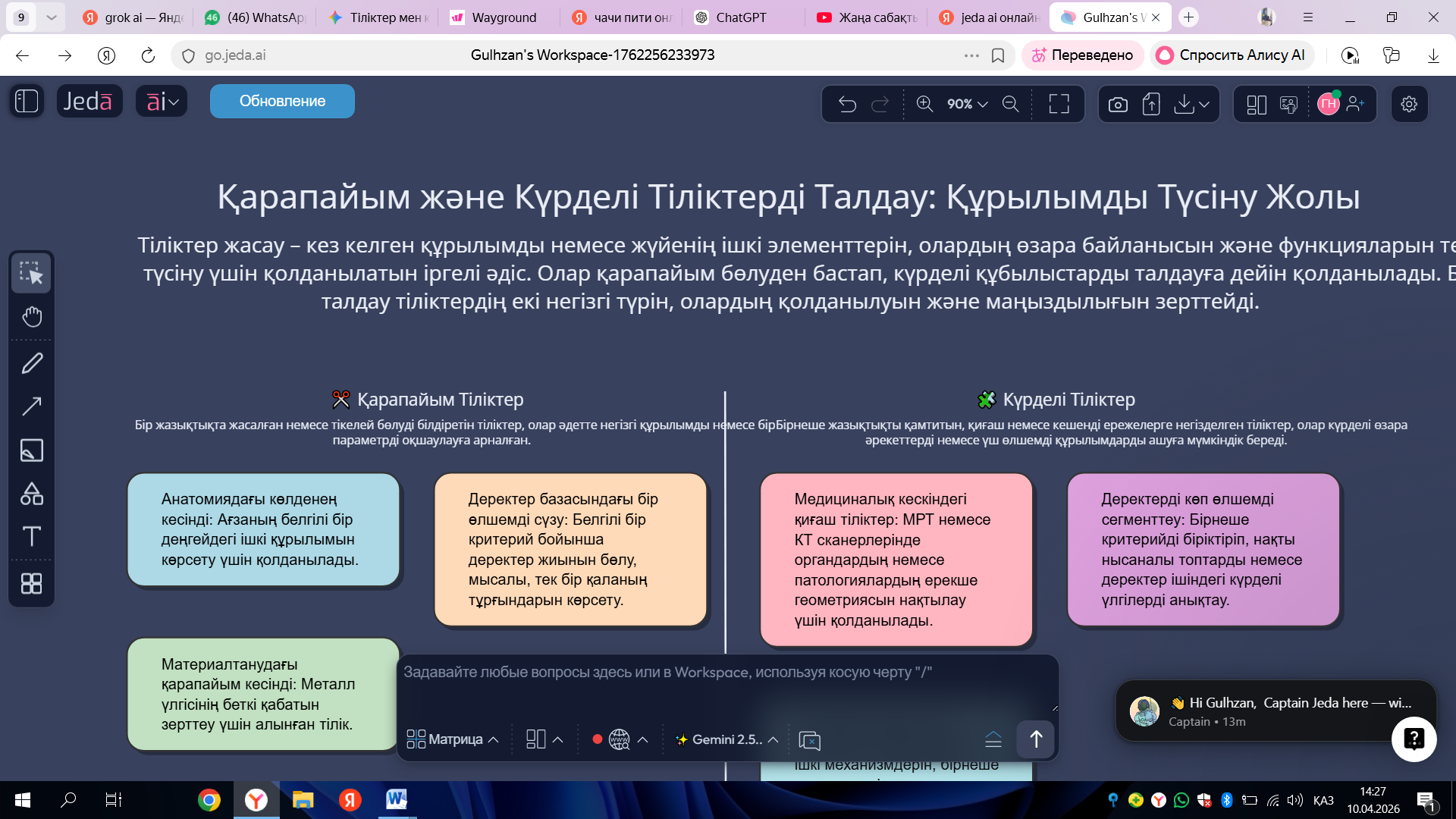The width and height of the screenshot is (1456, 819).
Task: Choose the Shapes tool in sidebar
Action: coord(32,494)
